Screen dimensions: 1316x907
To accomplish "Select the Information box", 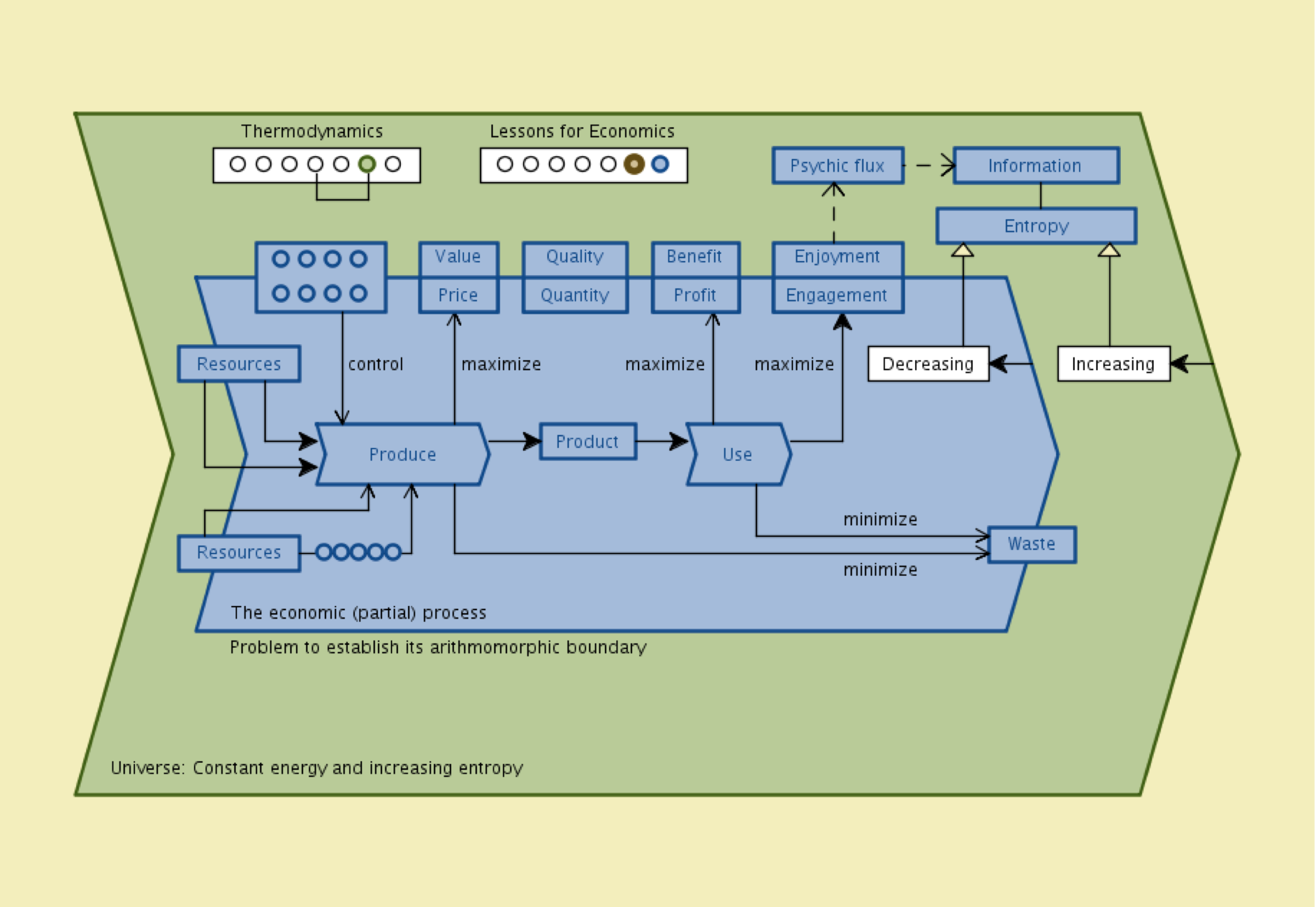I will (x=1036, y=166).
